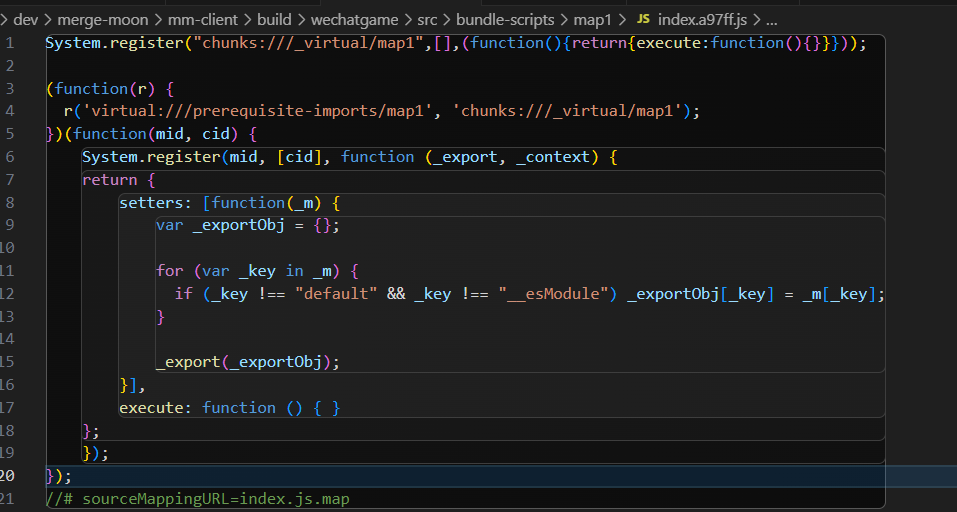Image resolution: width=957 pixels, height=512 pixels.
Task: Click the build breadcrumb item
Action: tap(275, 20)
